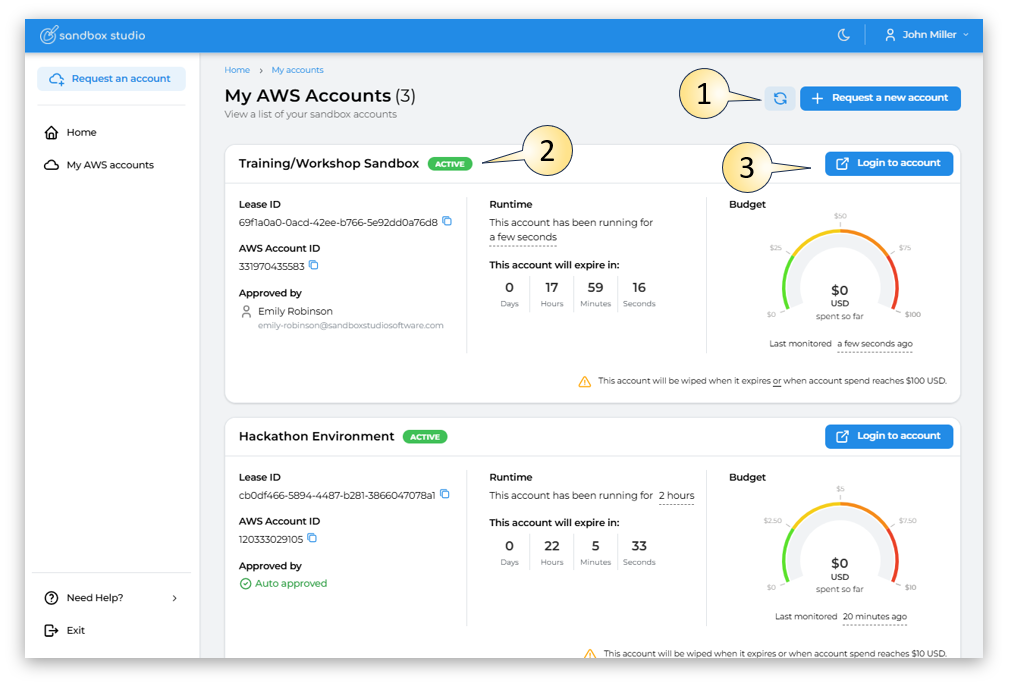The image size is (1016, 683).
Task: Click the person icon beside Emily Robinson
Action: point(246,312)
